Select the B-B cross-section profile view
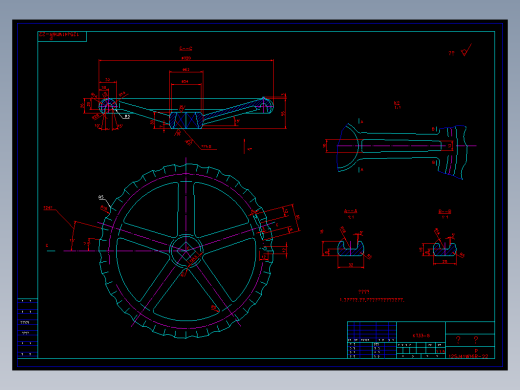Screen dimensions: 520x390 [445, 249]
